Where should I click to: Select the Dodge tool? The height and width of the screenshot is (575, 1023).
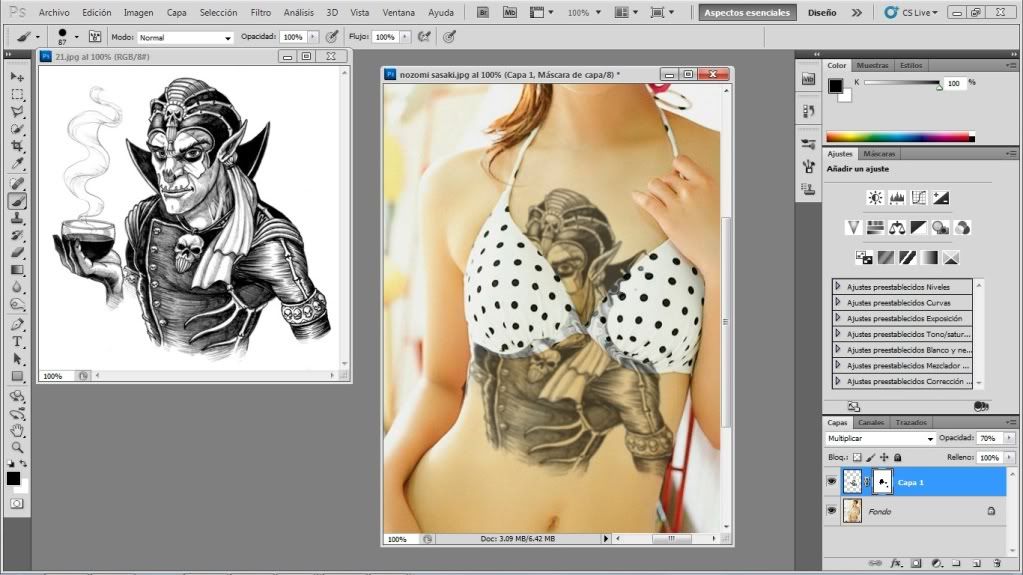pos(17,304)
